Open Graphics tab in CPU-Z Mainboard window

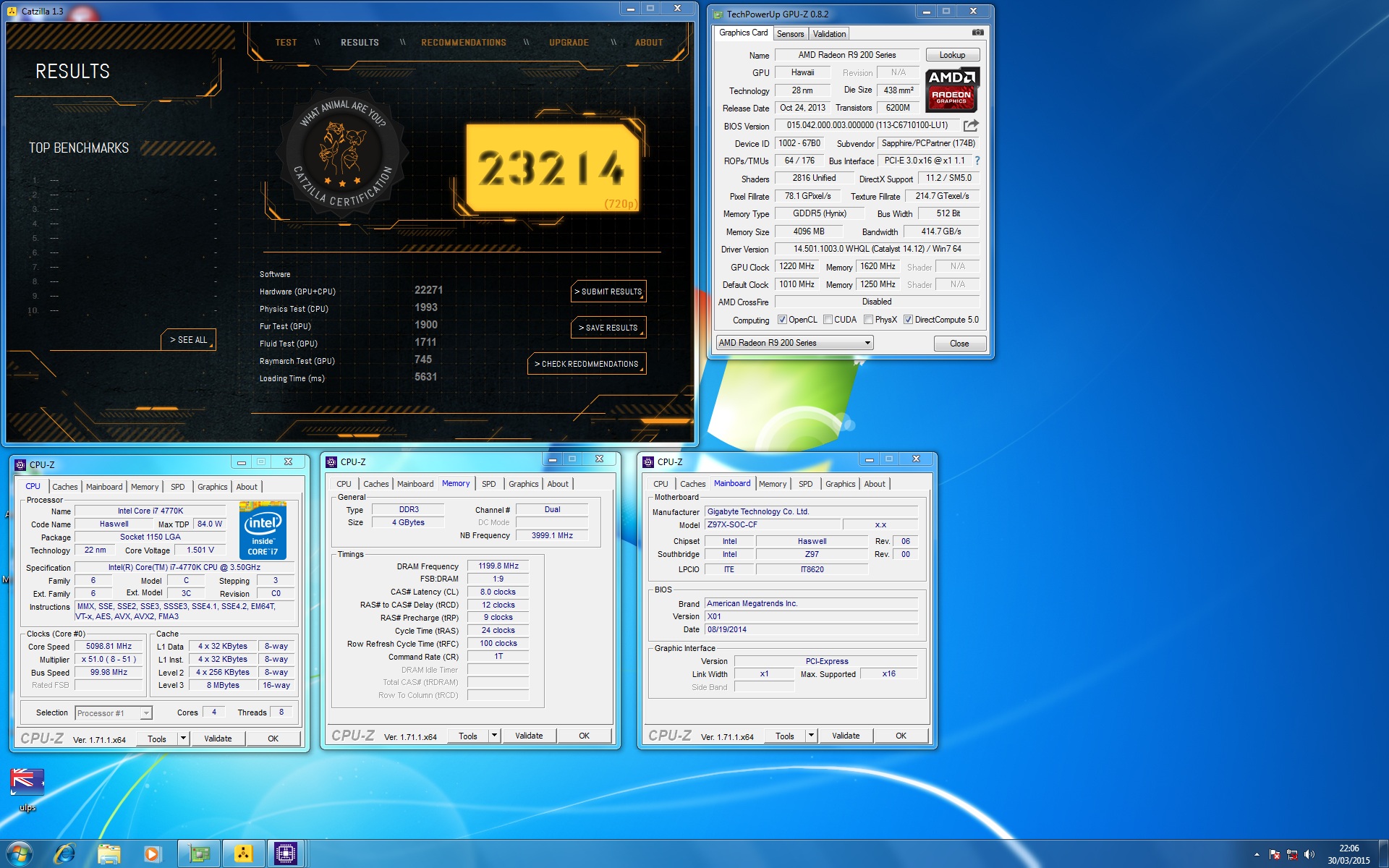pos(840,484)
